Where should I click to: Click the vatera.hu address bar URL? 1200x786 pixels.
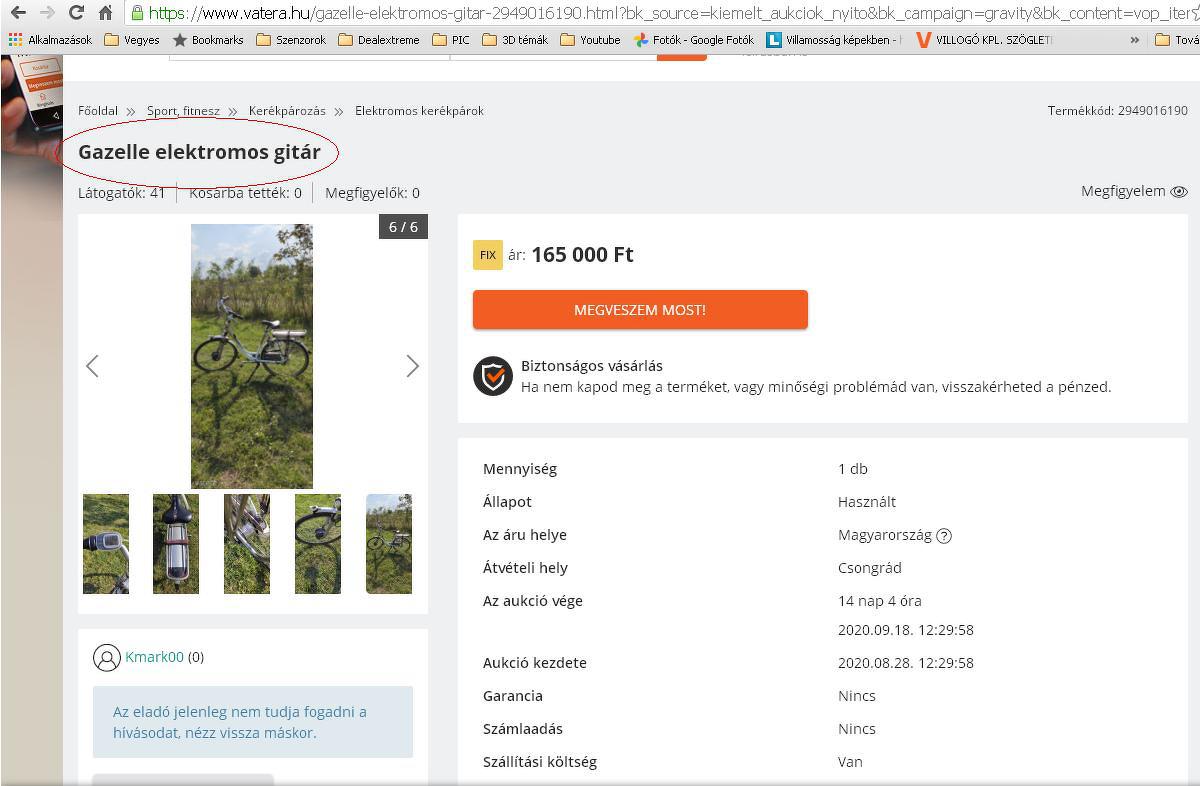pyautogui.click(x=672, y=13)
